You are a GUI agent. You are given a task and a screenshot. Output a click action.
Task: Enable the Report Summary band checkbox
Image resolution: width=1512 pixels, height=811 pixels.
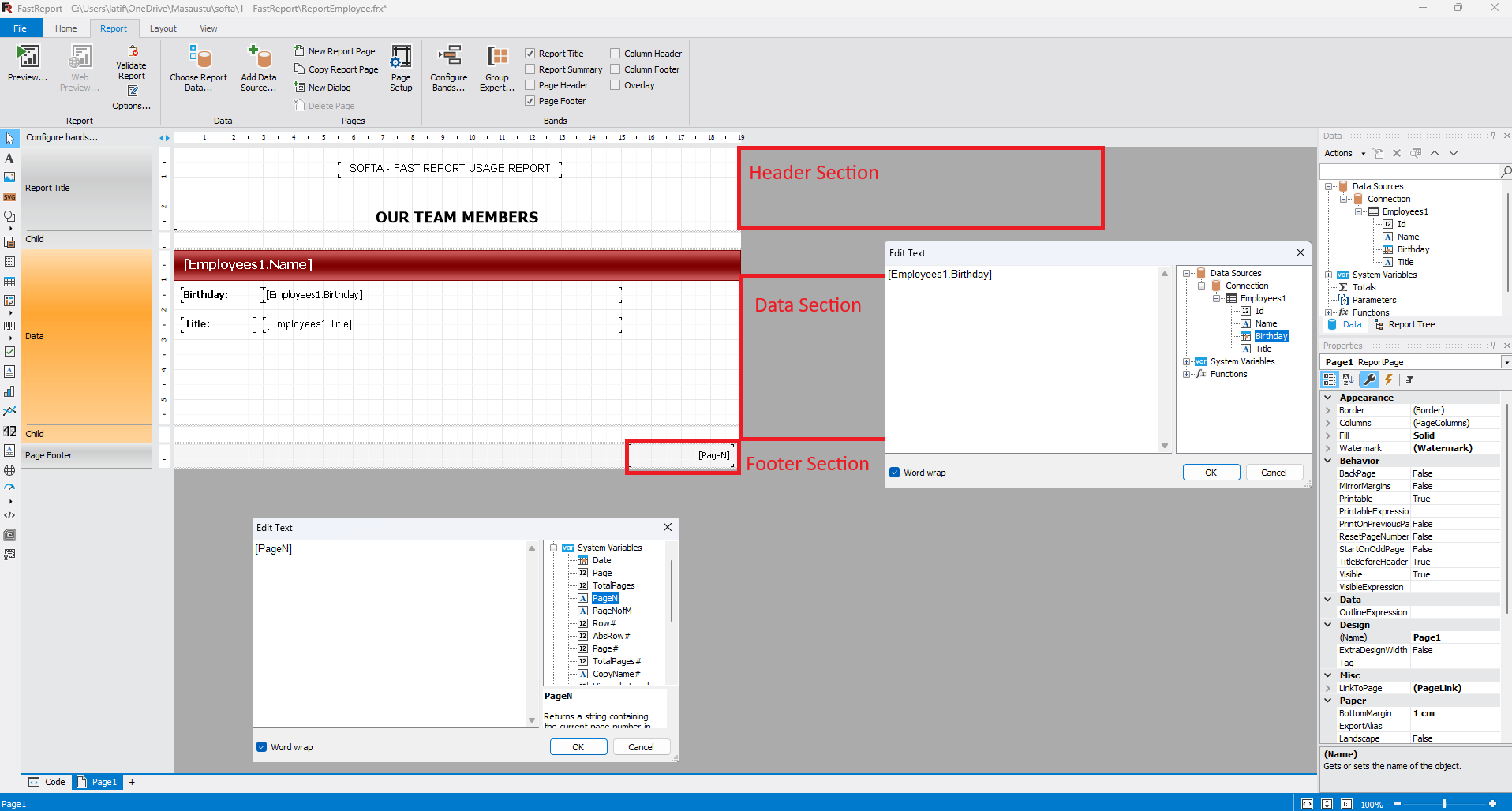(530, 69)
